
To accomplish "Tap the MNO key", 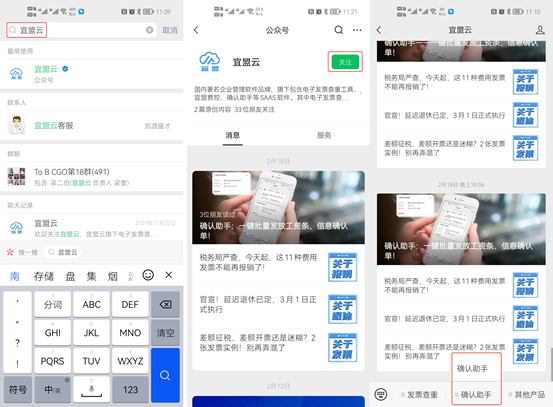I will [130, 333].
